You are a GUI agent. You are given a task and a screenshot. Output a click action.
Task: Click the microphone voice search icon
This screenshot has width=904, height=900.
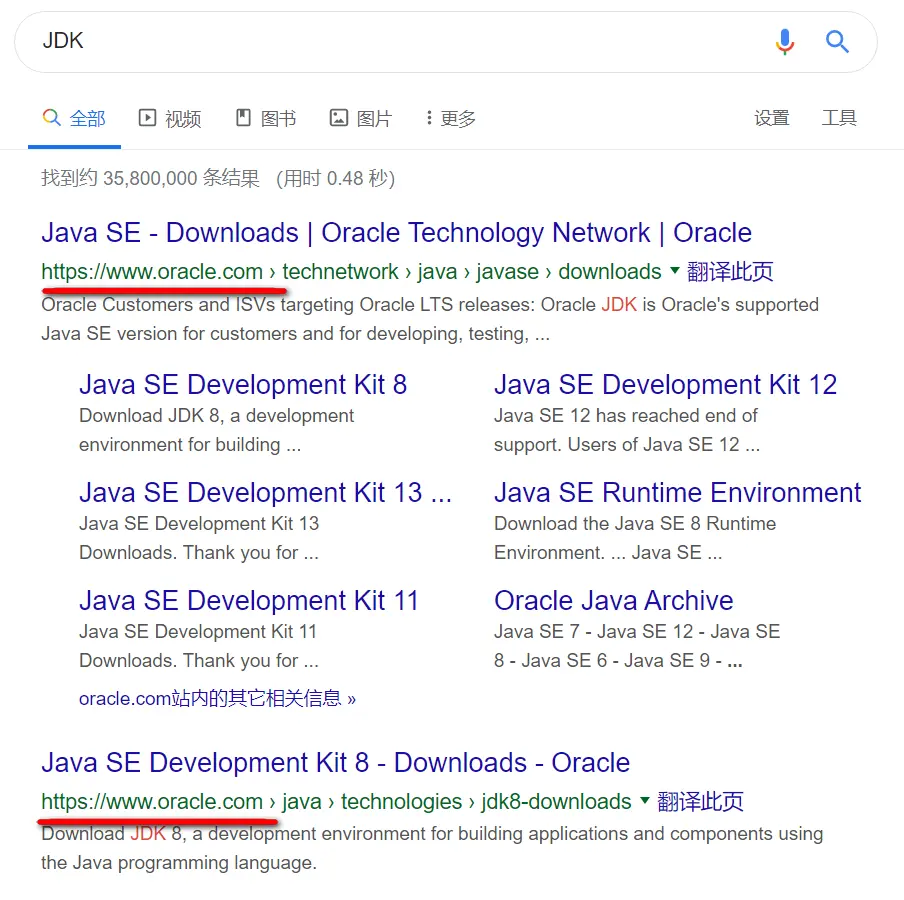(785, 42)
